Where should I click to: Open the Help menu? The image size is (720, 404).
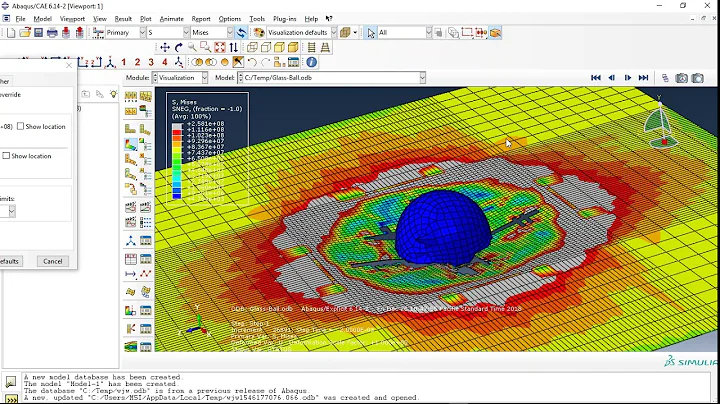point(311,19)
